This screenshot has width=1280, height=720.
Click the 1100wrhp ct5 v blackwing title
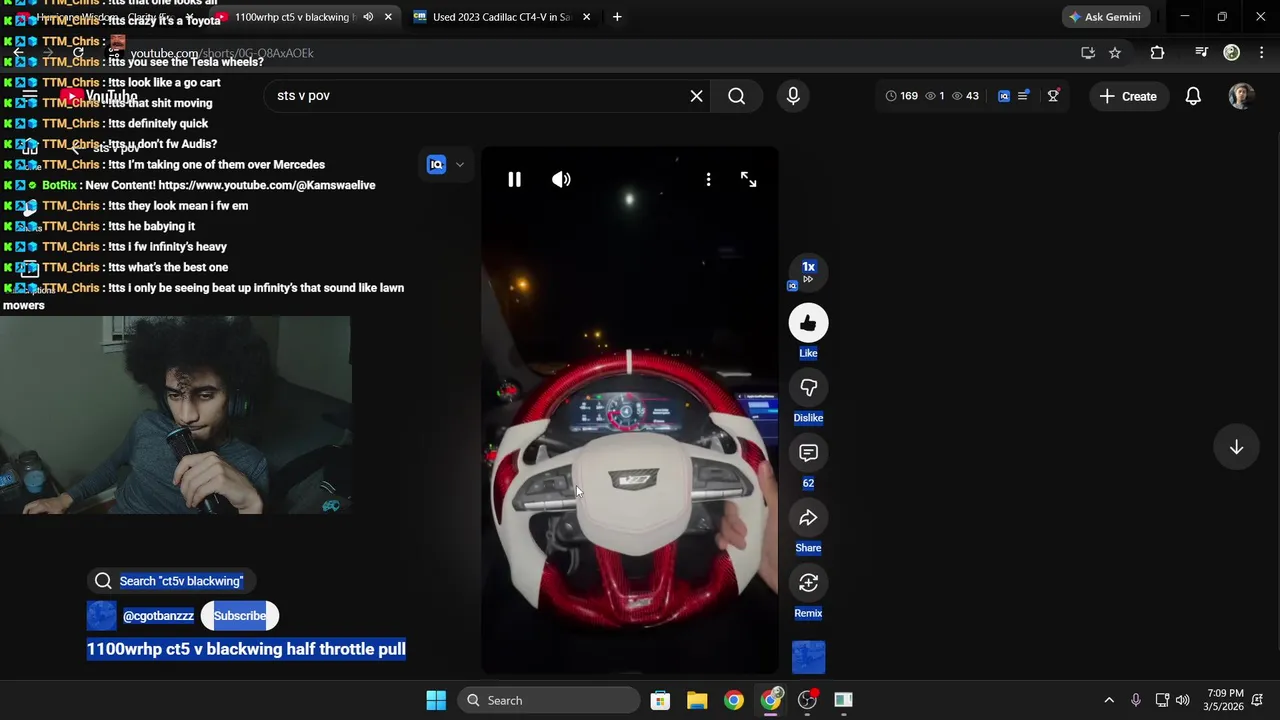[x=246, y=650]
